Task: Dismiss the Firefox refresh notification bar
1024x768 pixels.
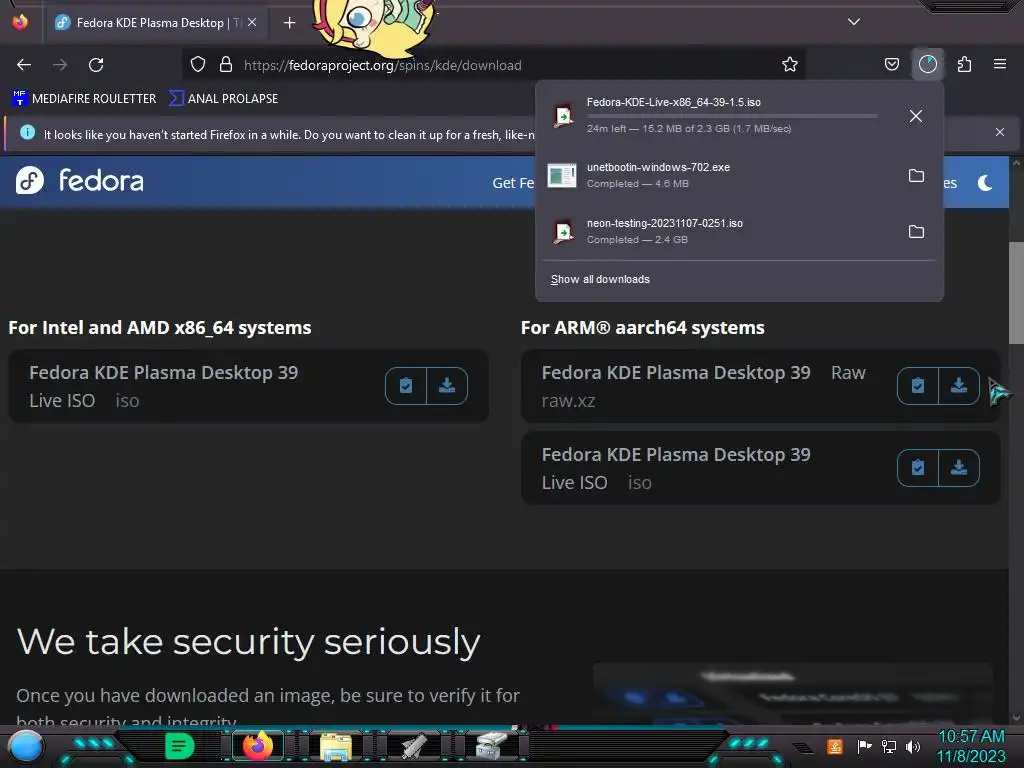Action: 999,133
